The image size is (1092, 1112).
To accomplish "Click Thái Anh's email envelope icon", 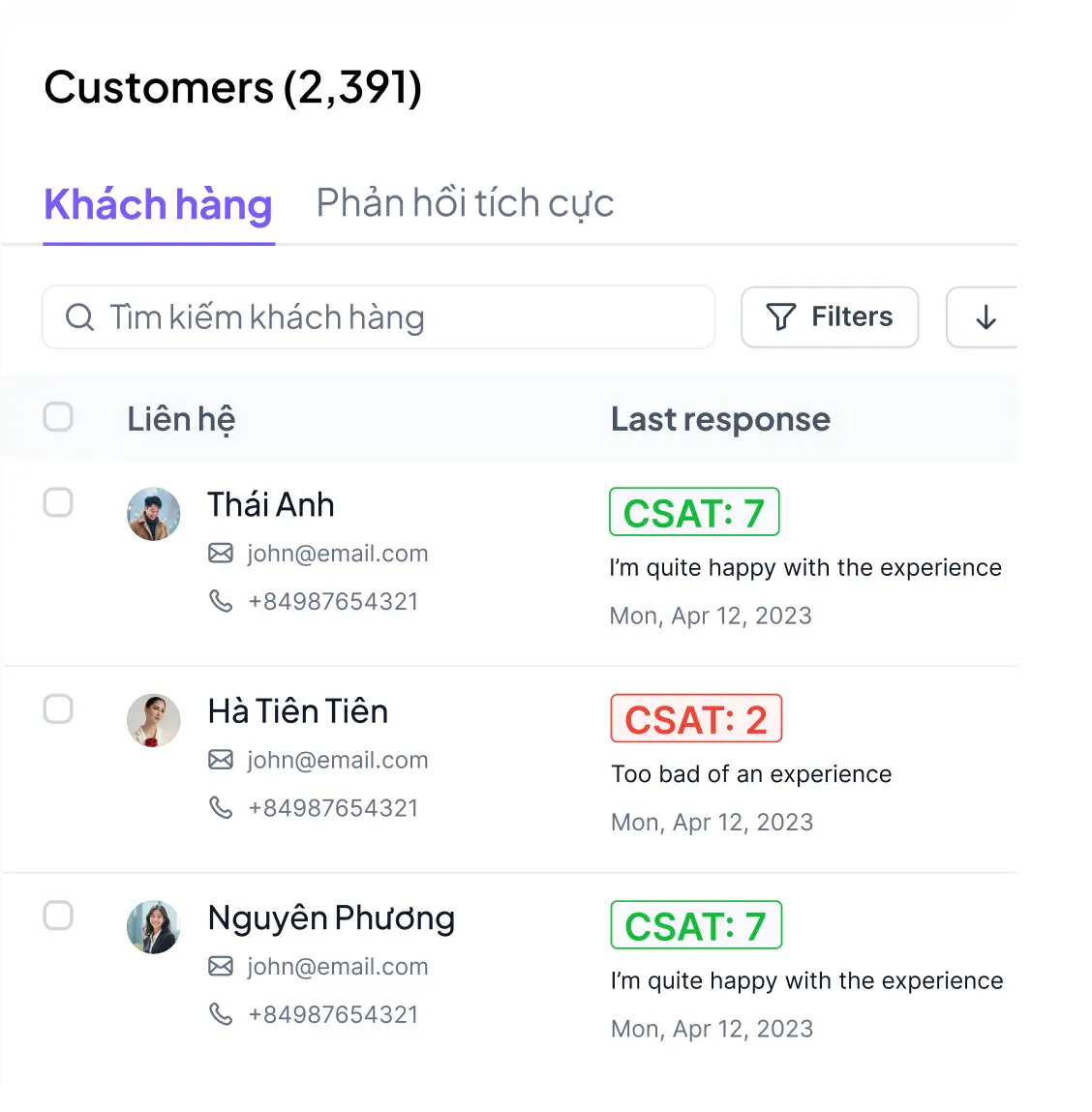I will point(221,554).
